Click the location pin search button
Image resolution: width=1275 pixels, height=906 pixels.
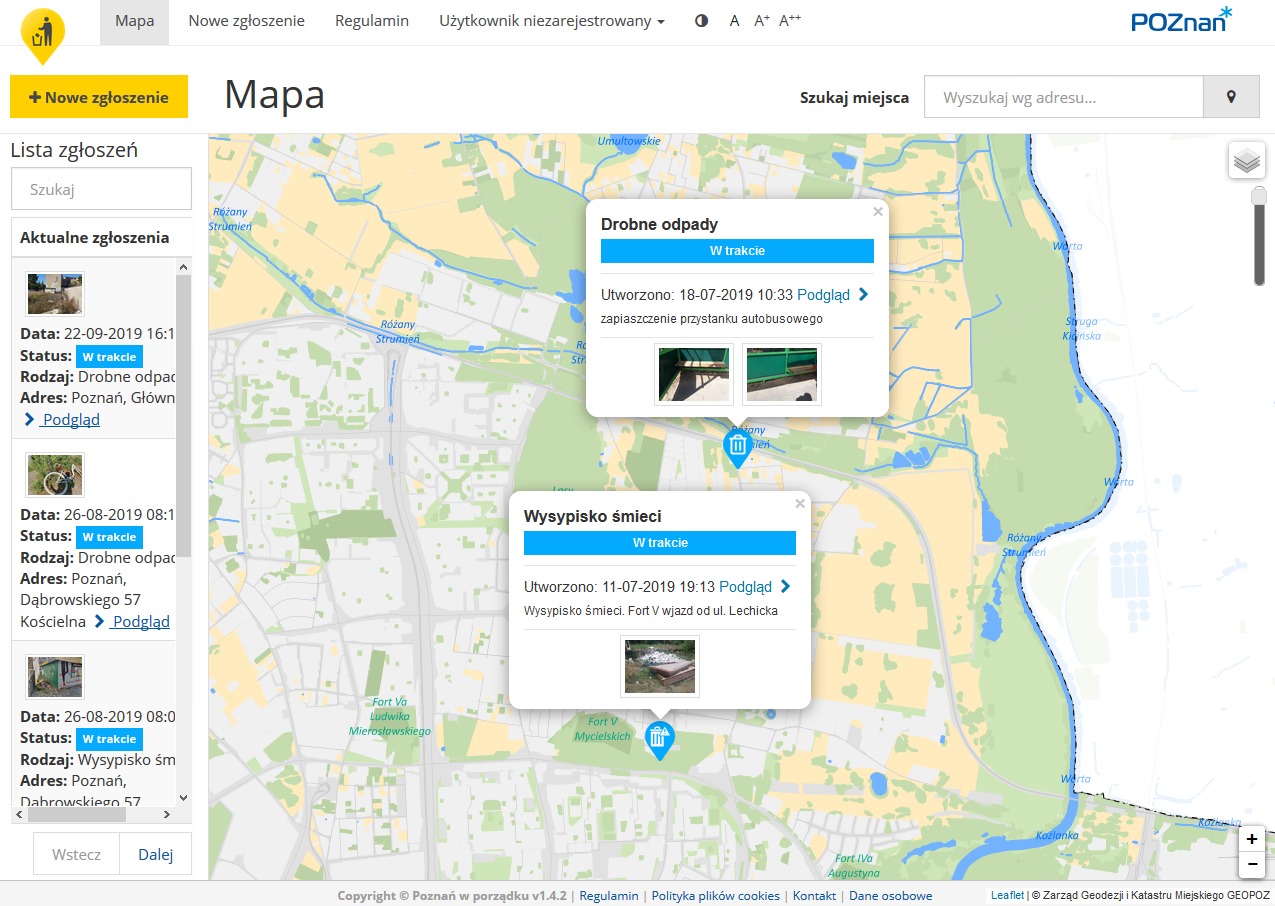click(1231, 98)
